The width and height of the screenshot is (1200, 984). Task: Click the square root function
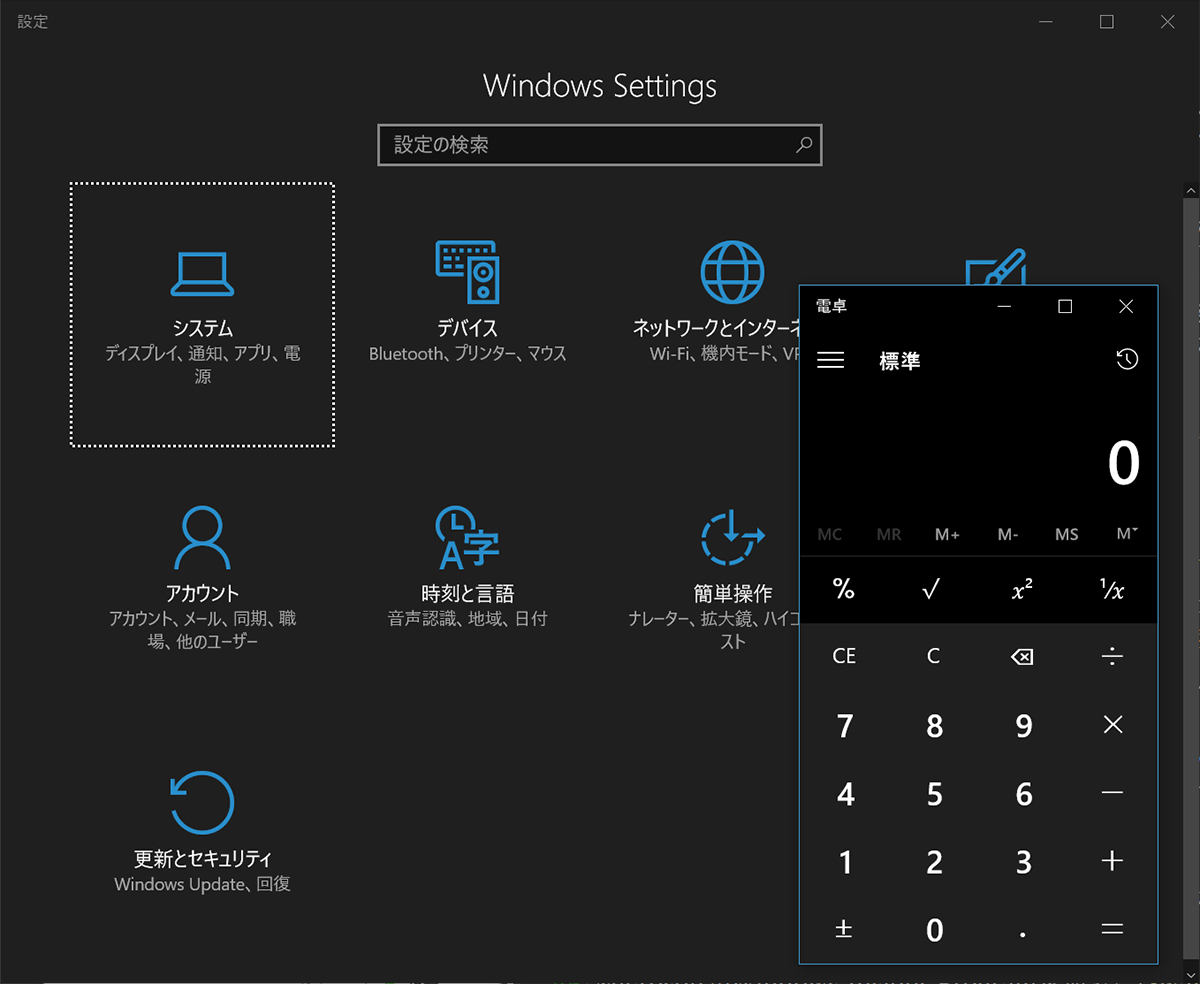(931, 590)
